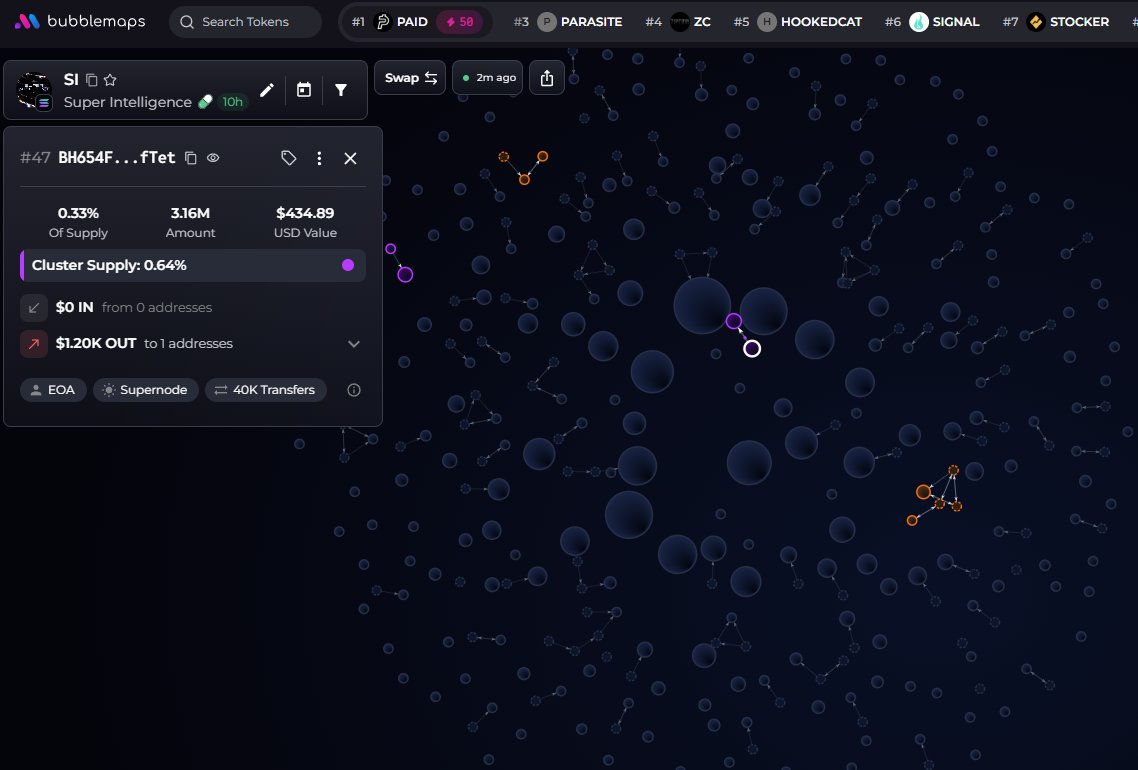The image size is (1138, 770).
Task: Click the 2m ago refresh status
Action: [x=488, y=78]
